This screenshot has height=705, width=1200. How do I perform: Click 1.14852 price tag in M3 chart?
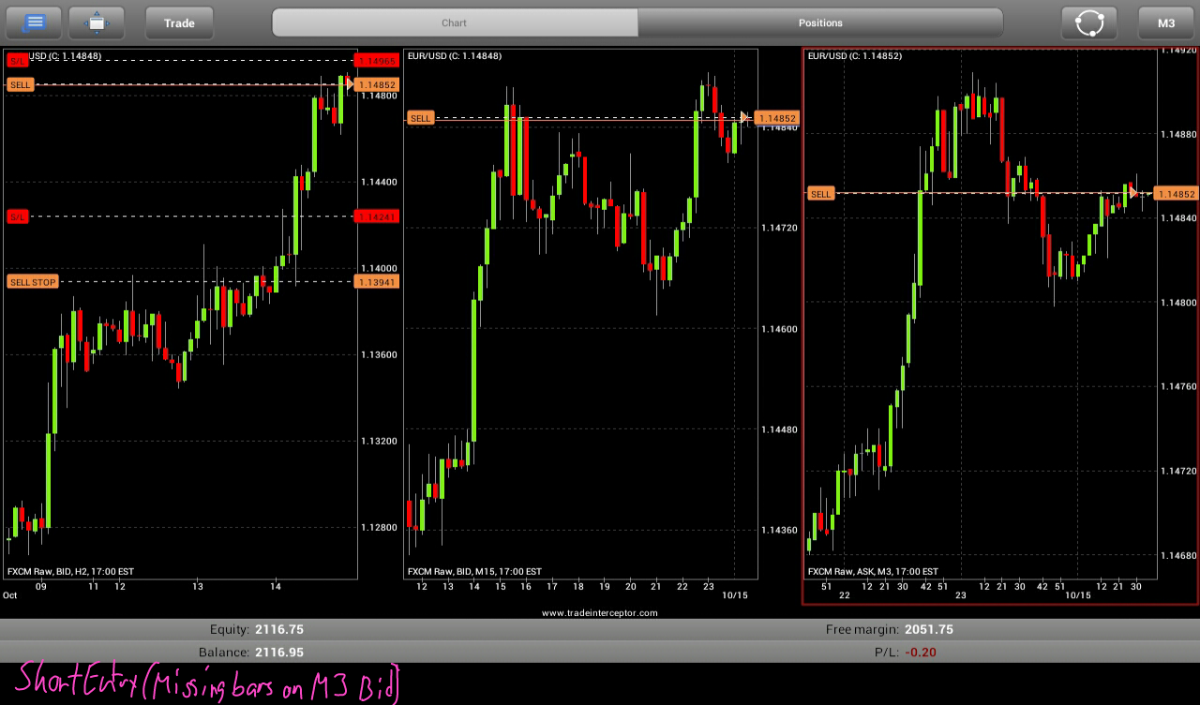pos(1175,193)
